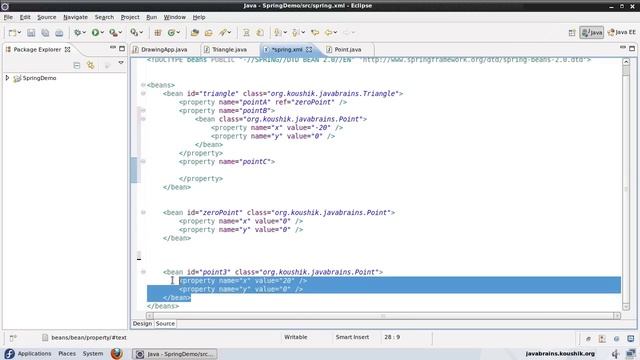This screenshot has height=360, width=640.
Task: Open the Edit menu
Action: pos(25,17)
